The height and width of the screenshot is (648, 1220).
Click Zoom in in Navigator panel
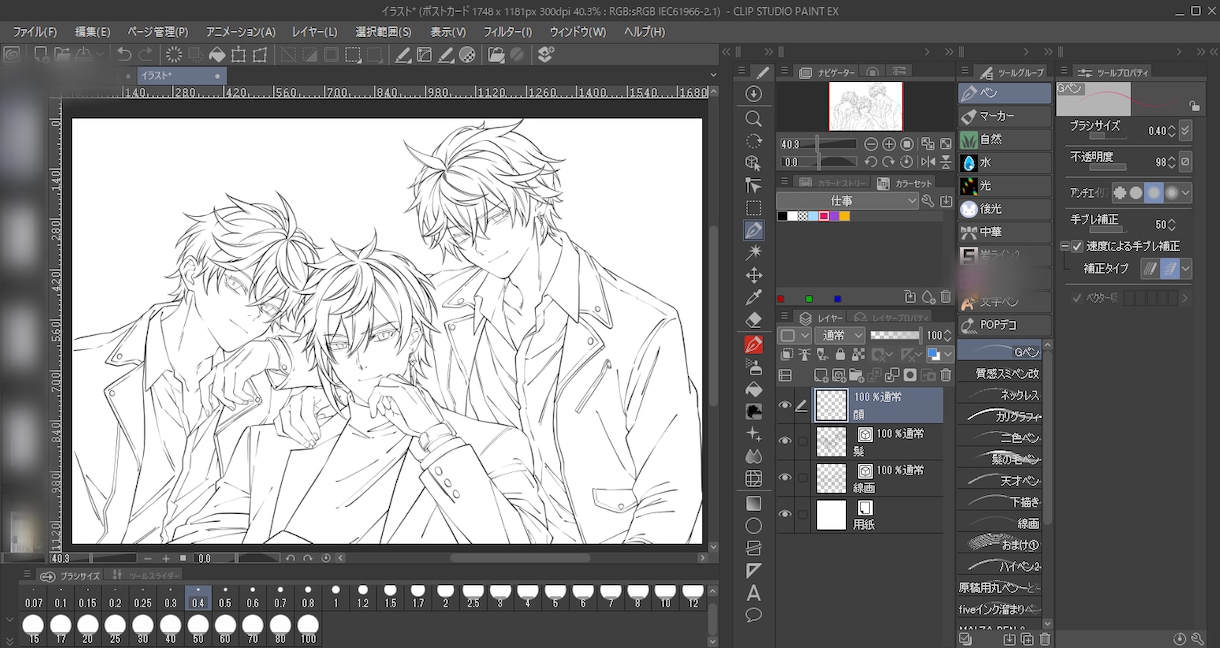coord(889,144)
